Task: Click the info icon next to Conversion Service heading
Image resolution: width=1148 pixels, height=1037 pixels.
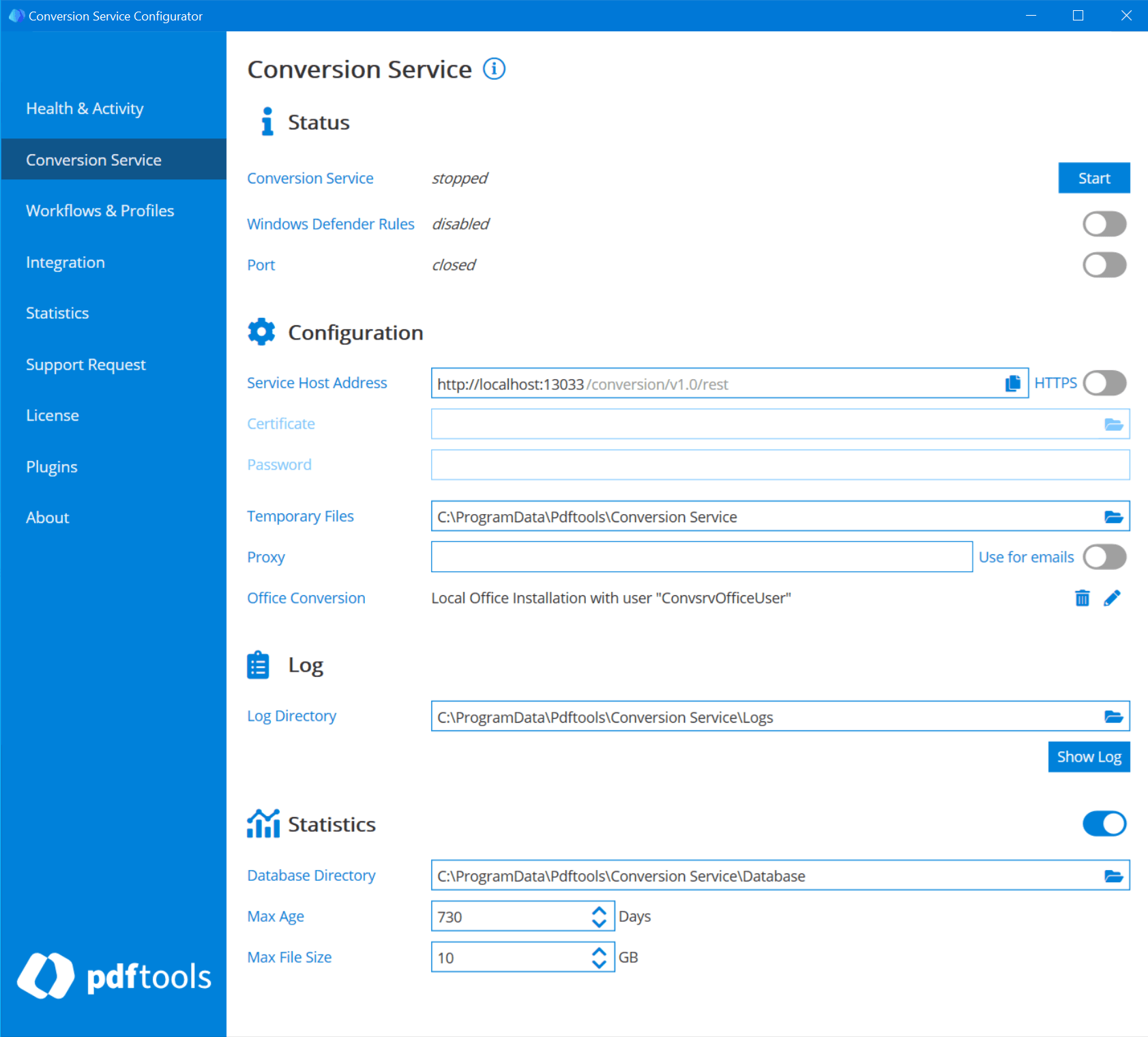Action: click(494, 69)
